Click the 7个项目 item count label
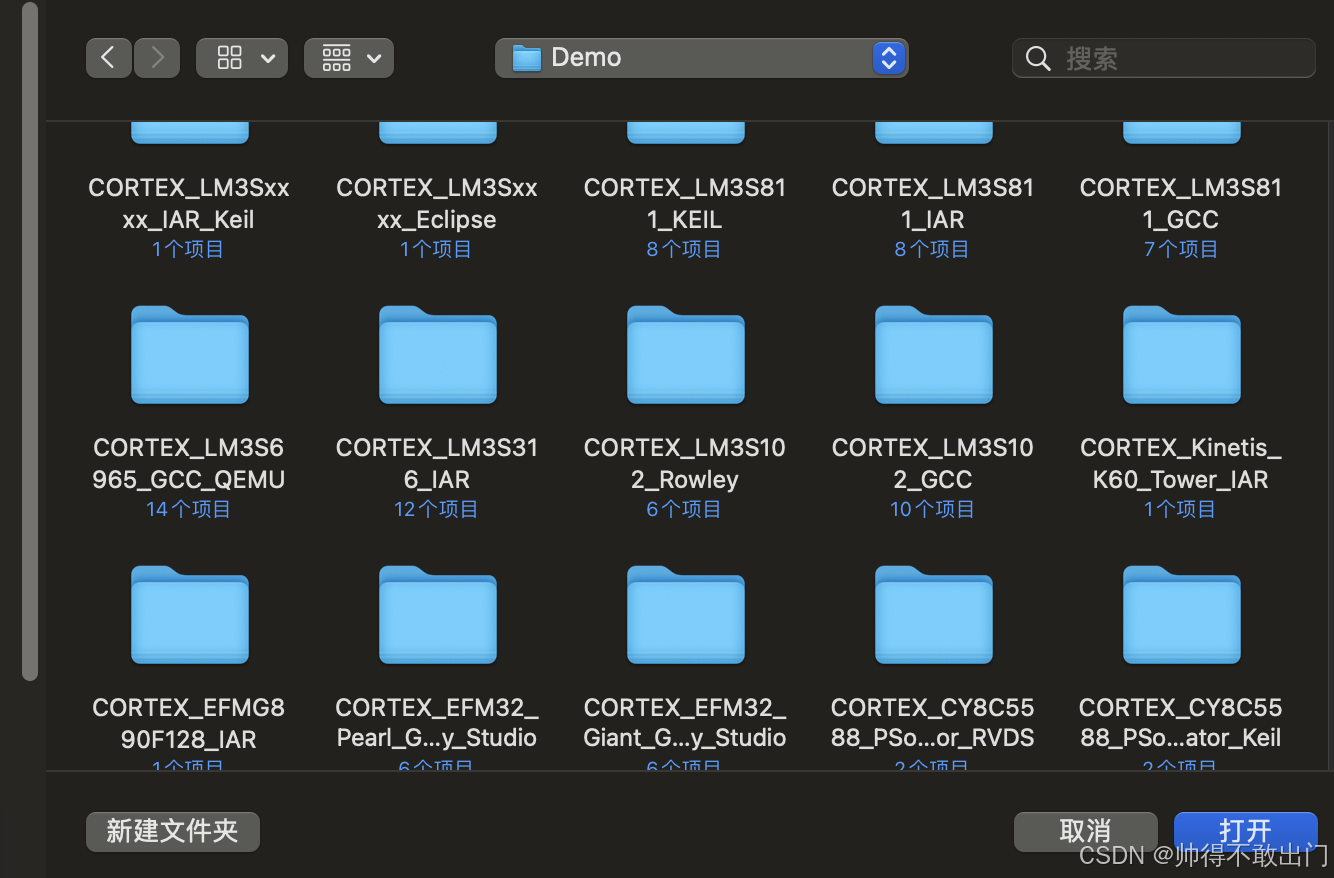The width and height of the screenshot is (1334, 878). pyautogui.click(x=1181, y=249)
